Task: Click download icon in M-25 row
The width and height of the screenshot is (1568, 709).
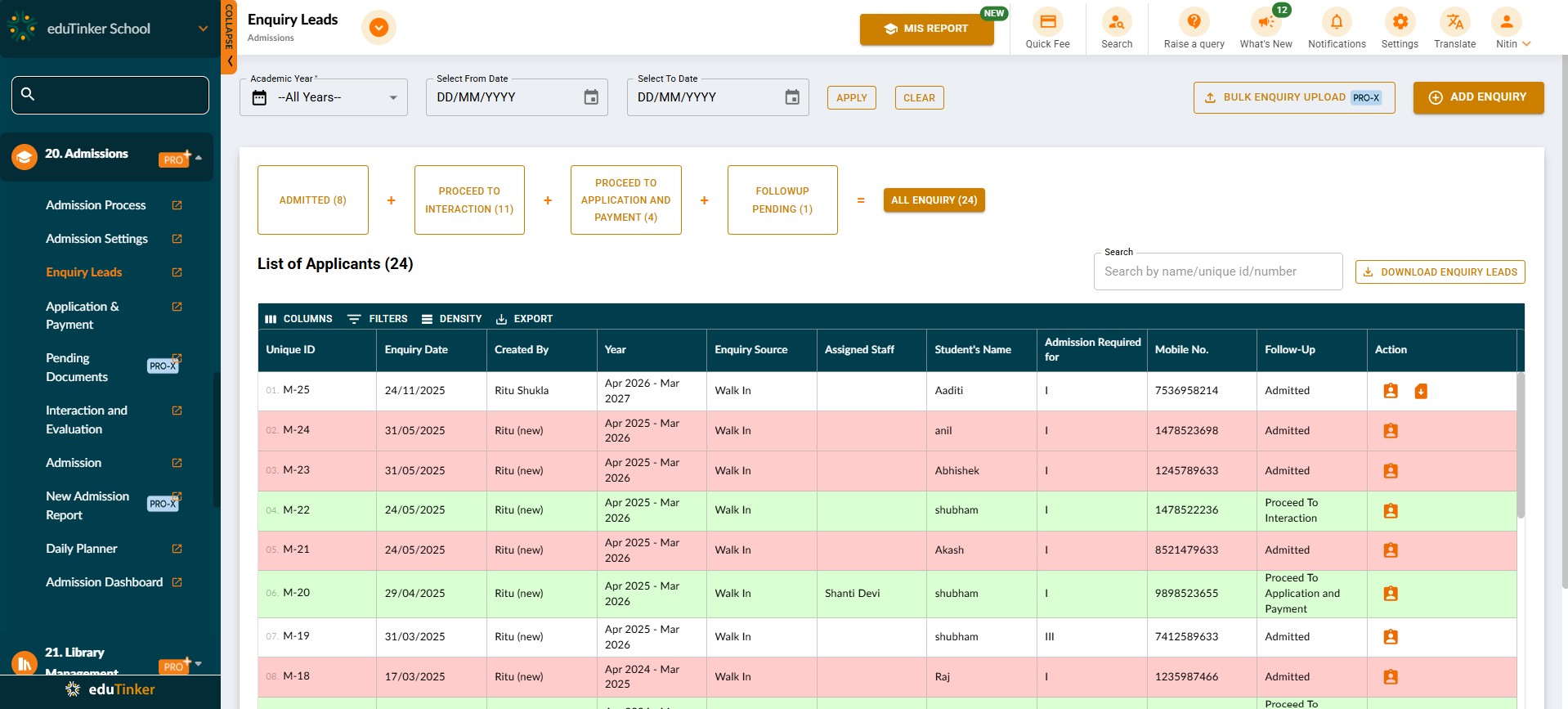Action: pos(1421,392)
